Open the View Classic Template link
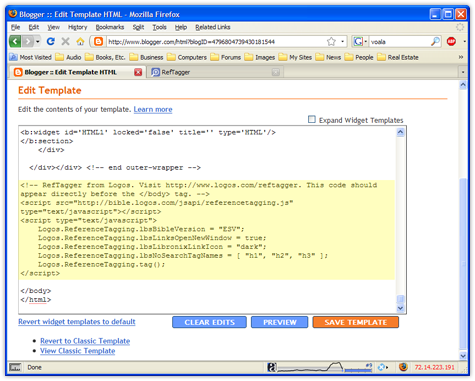Viewport: 475px width, 381px height. click(78, 351)
